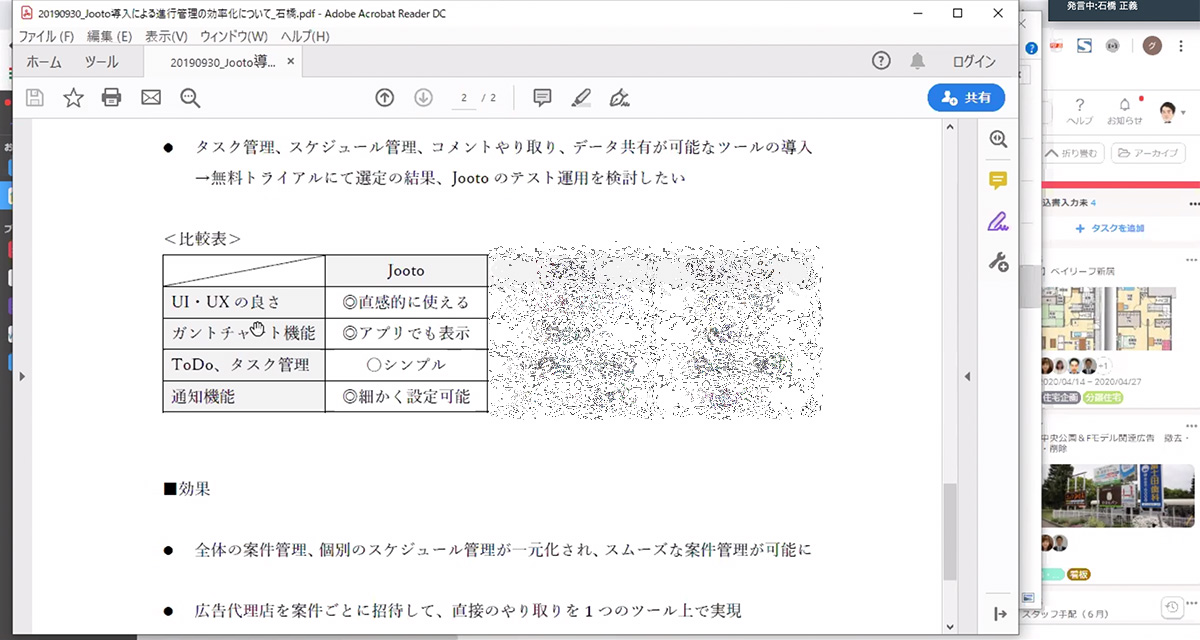Print the PDF using the printer icon
This screenshot has width=1200, height=640.
tap(111, 97)
